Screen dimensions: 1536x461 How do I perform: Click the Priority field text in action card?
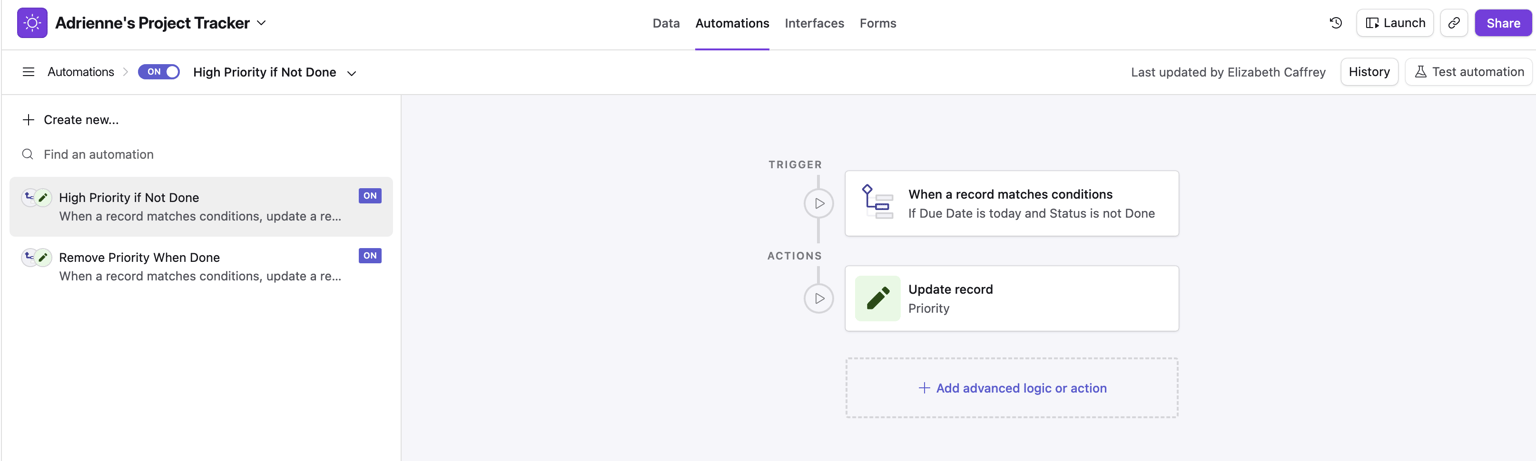pyautogui.click(x=929, y=309)
